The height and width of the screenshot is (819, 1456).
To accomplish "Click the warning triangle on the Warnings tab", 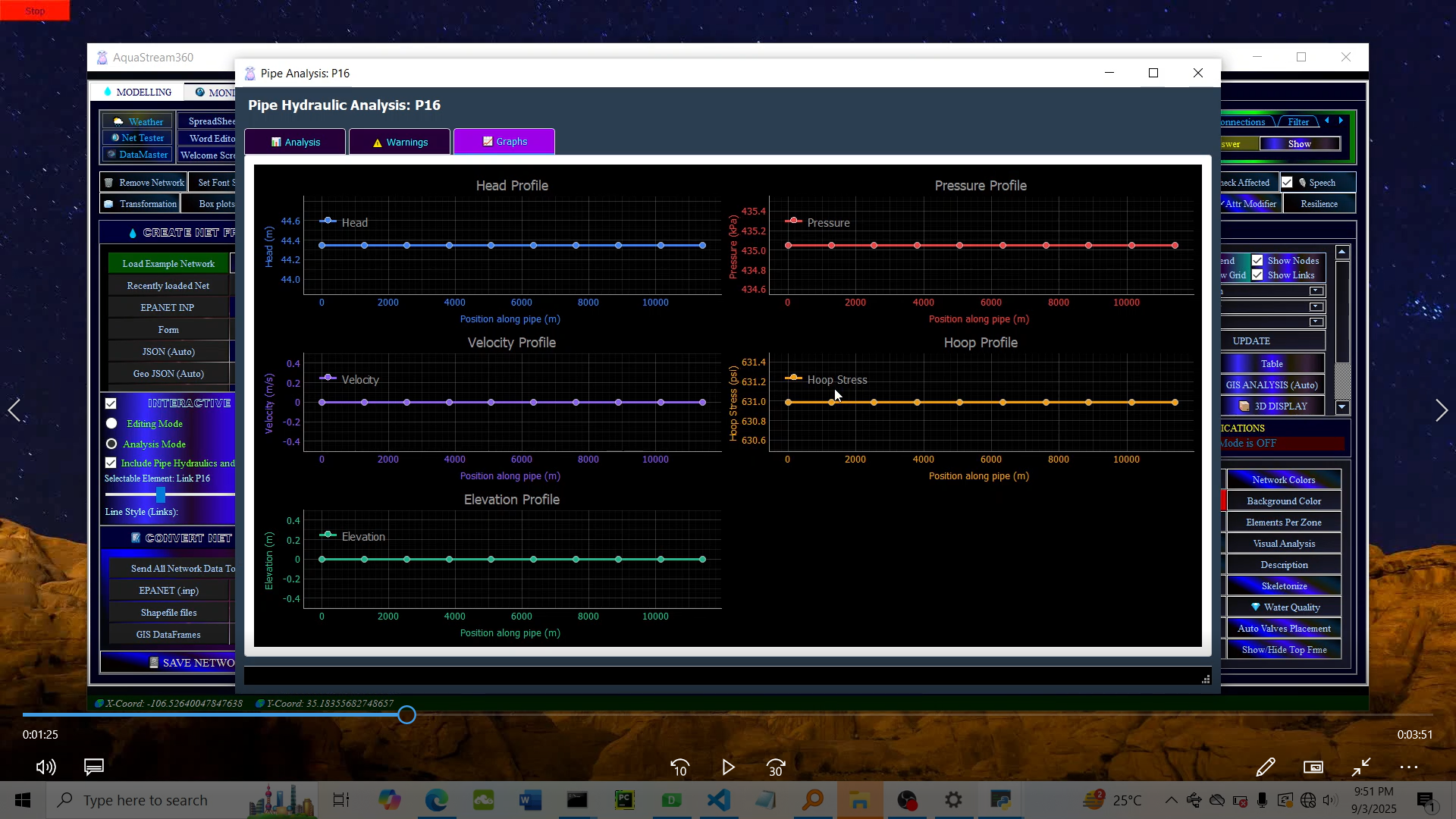I will pyautogui.click(x=377, y=142).
